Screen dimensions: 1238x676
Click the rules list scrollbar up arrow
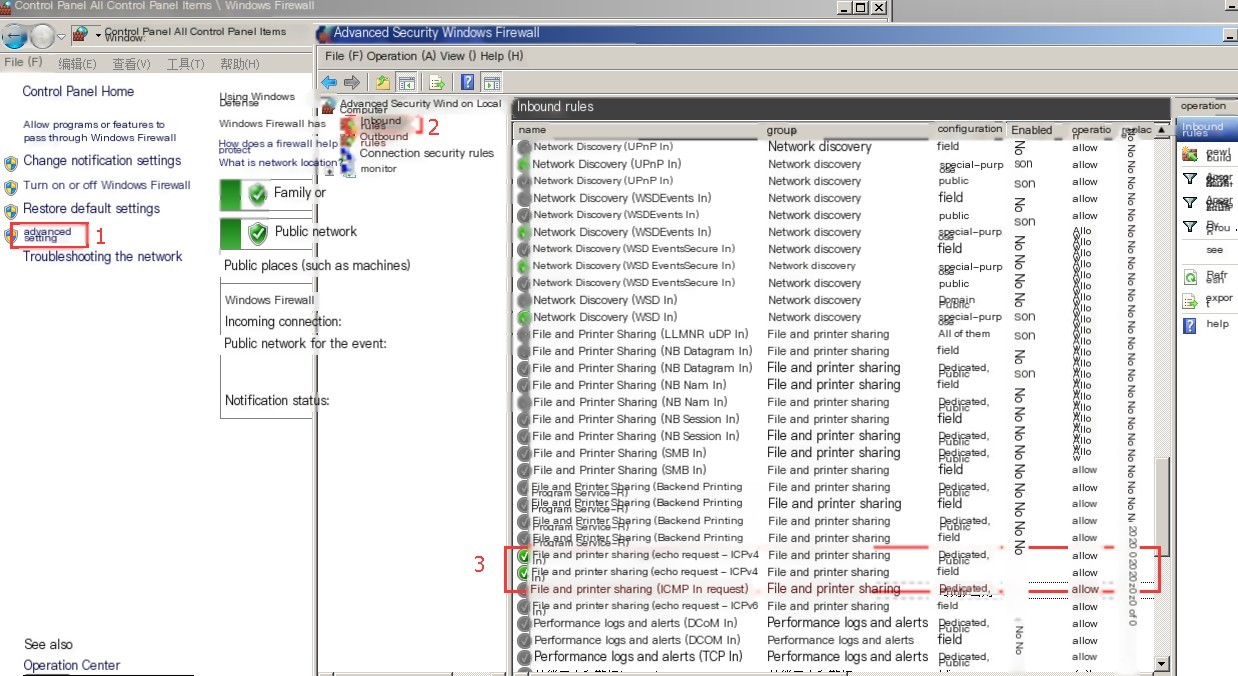pyautogui.click(x=1161, y=130)
